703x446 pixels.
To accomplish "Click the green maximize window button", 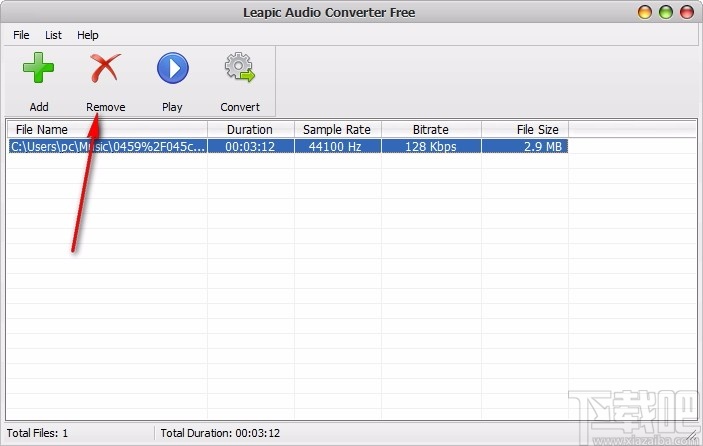I will (666, 12).
